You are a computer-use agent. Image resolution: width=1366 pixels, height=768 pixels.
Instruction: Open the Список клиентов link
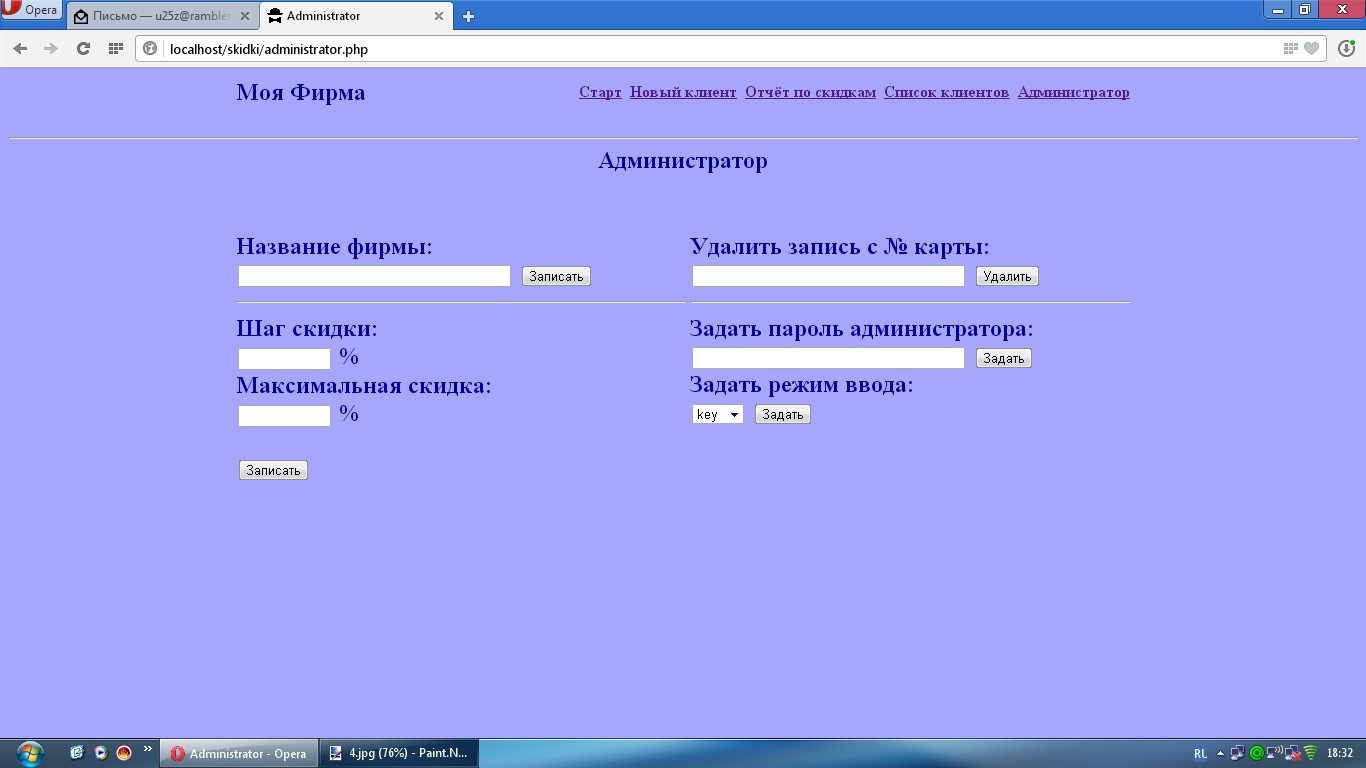(946, 92)
